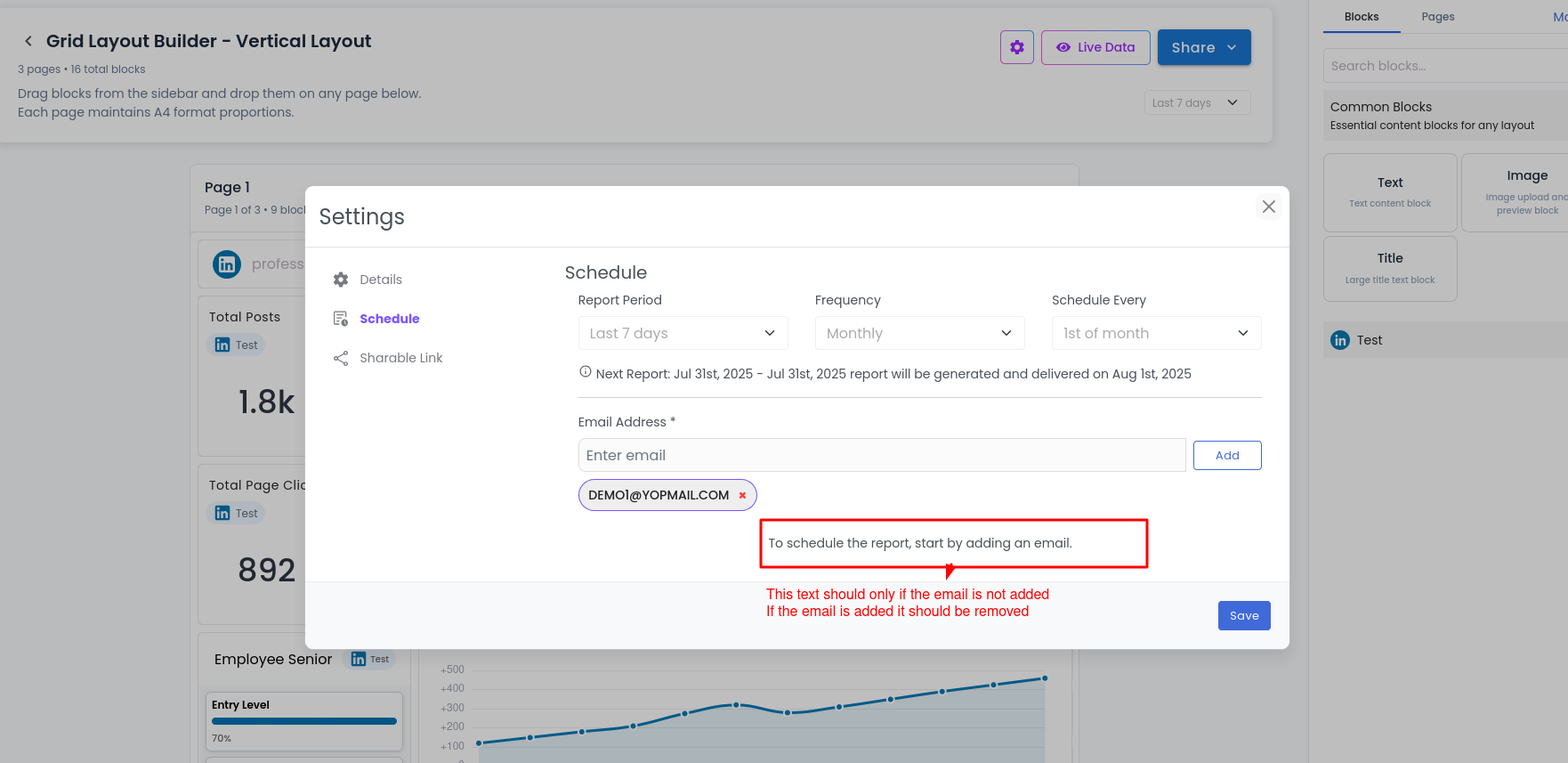Focus the Search blocks field

coord(1445,66)
